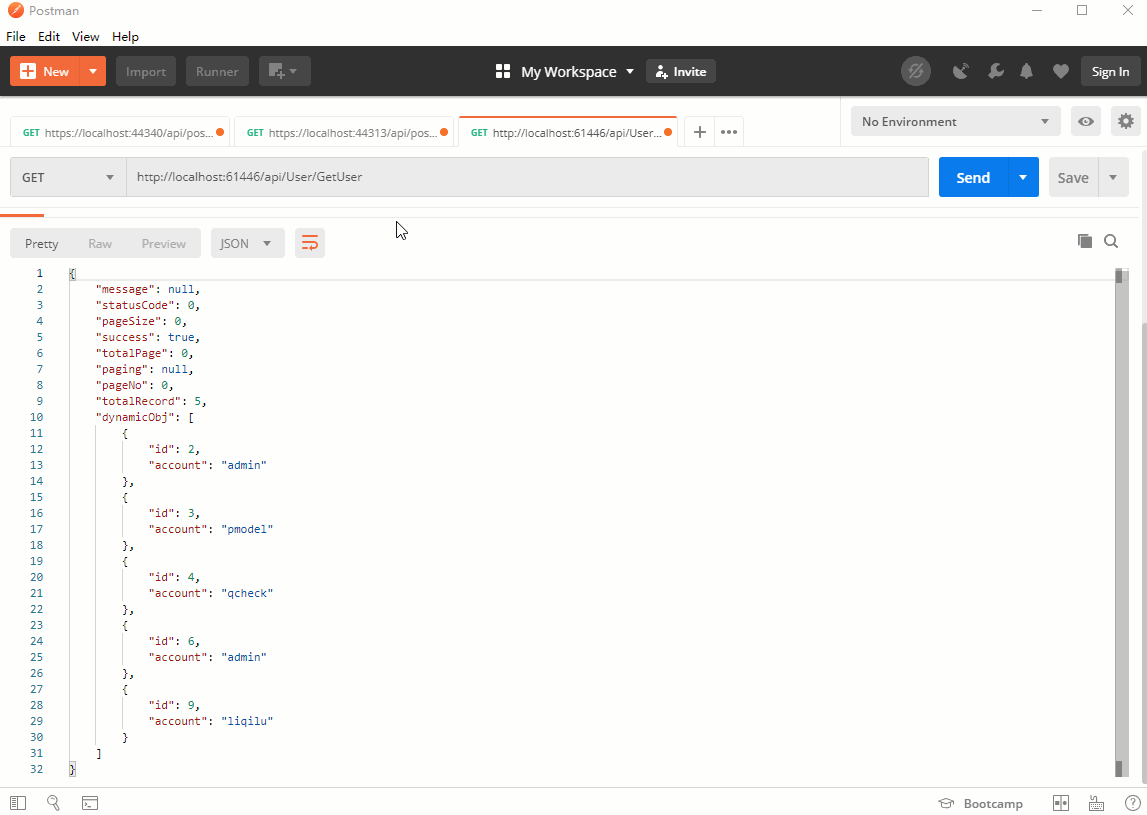Open the Capture requests satellite icon
This screenshot has width=1147, height=815.
(x=960, y=71)
